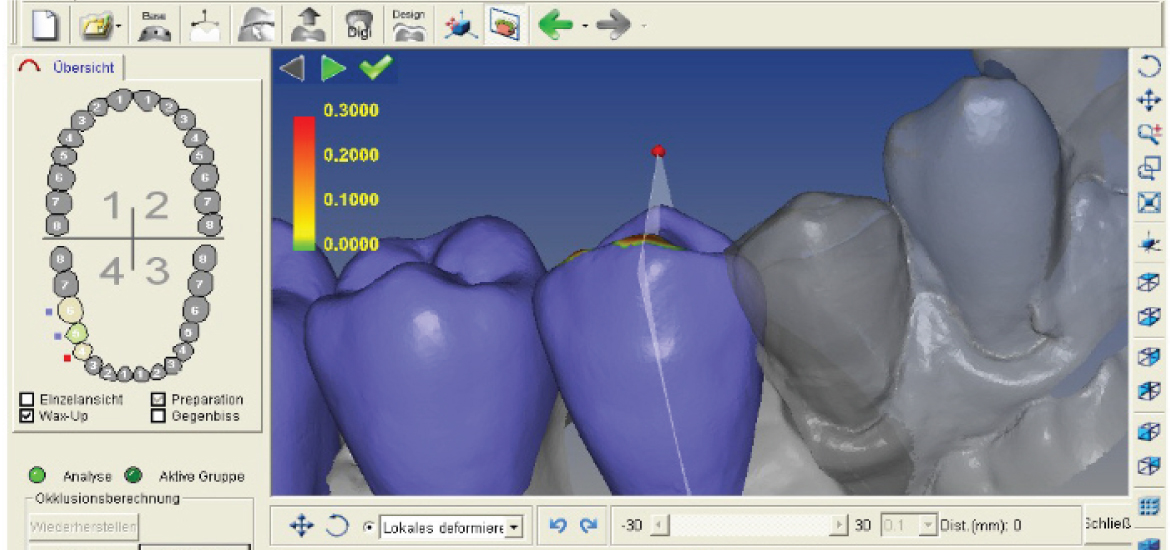
Task: Select the zoom magnifier tool in right toolbar
Action: click(1149, 133)
